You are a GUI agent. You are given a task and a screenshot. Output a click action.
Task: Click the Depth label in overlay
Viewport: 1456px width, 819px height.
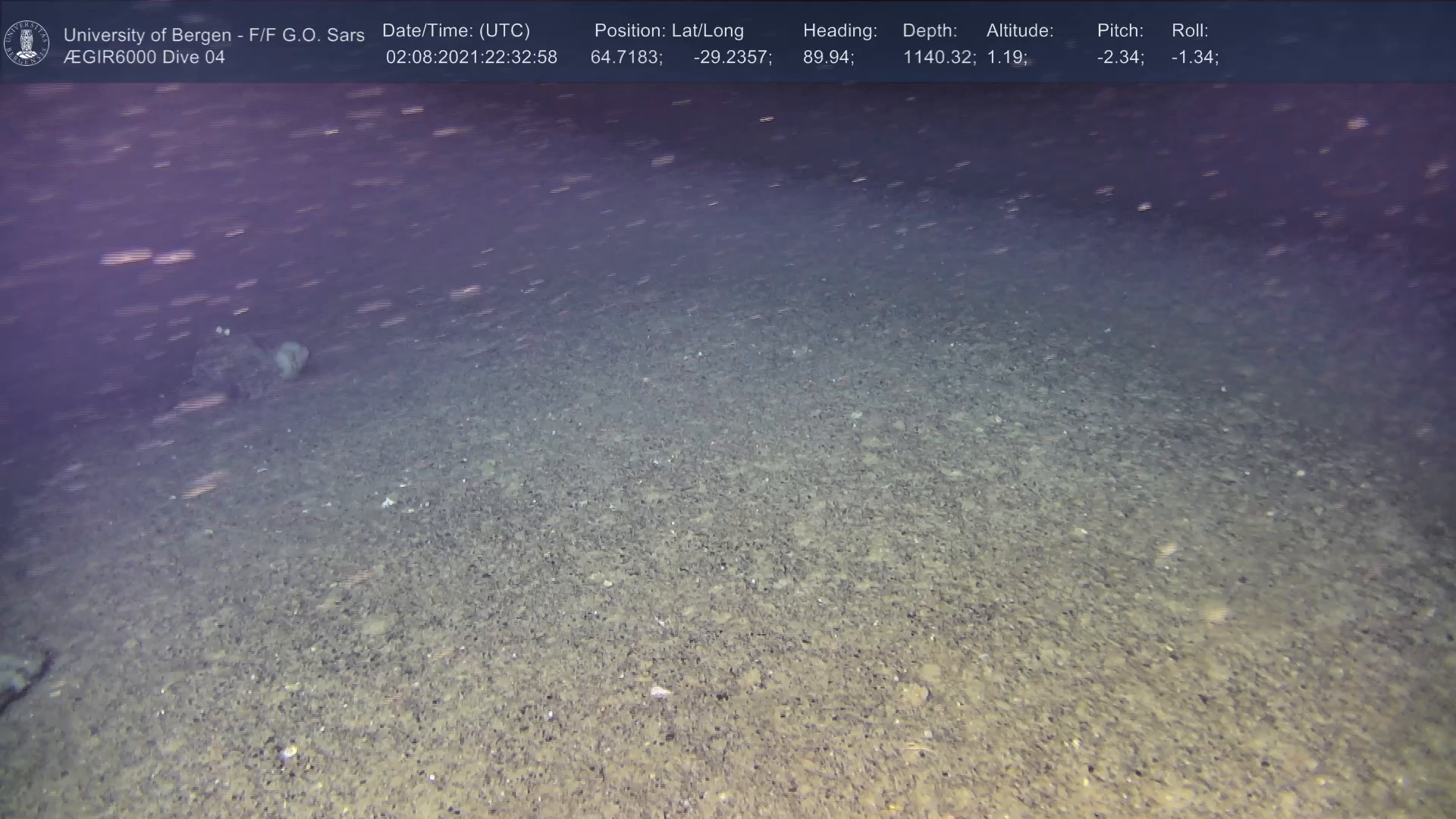point(929,31)
